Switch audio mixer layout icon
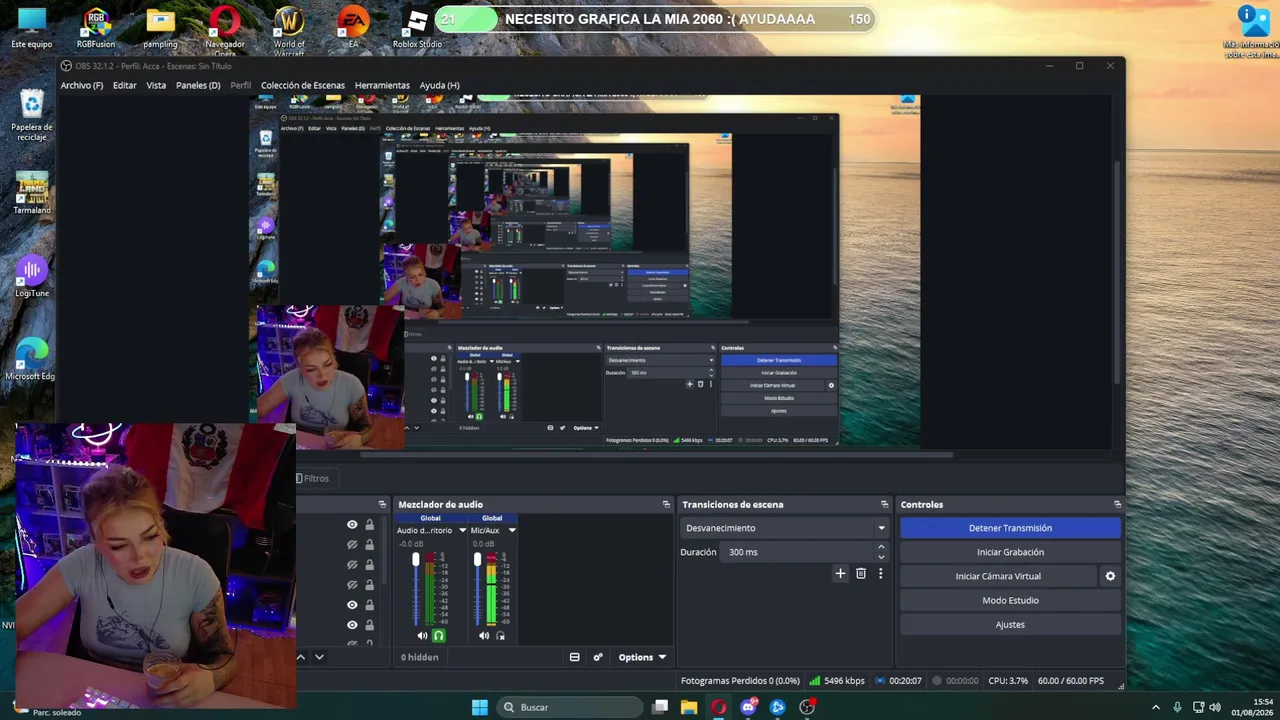Screen dimensions: 1280x720 tap(574, 657)
